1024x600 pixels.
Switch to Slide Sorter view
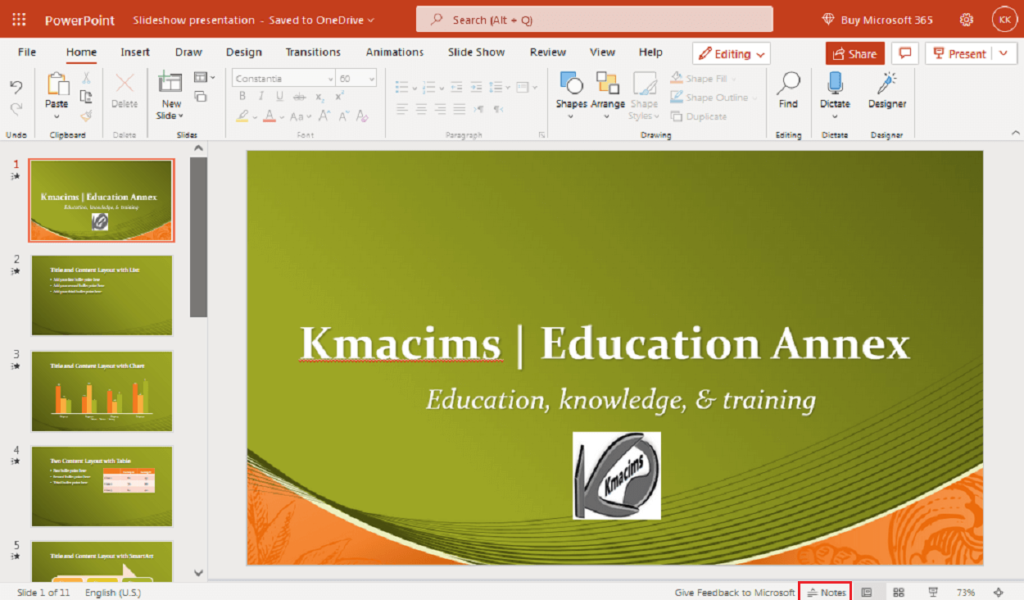pos(899,592)
